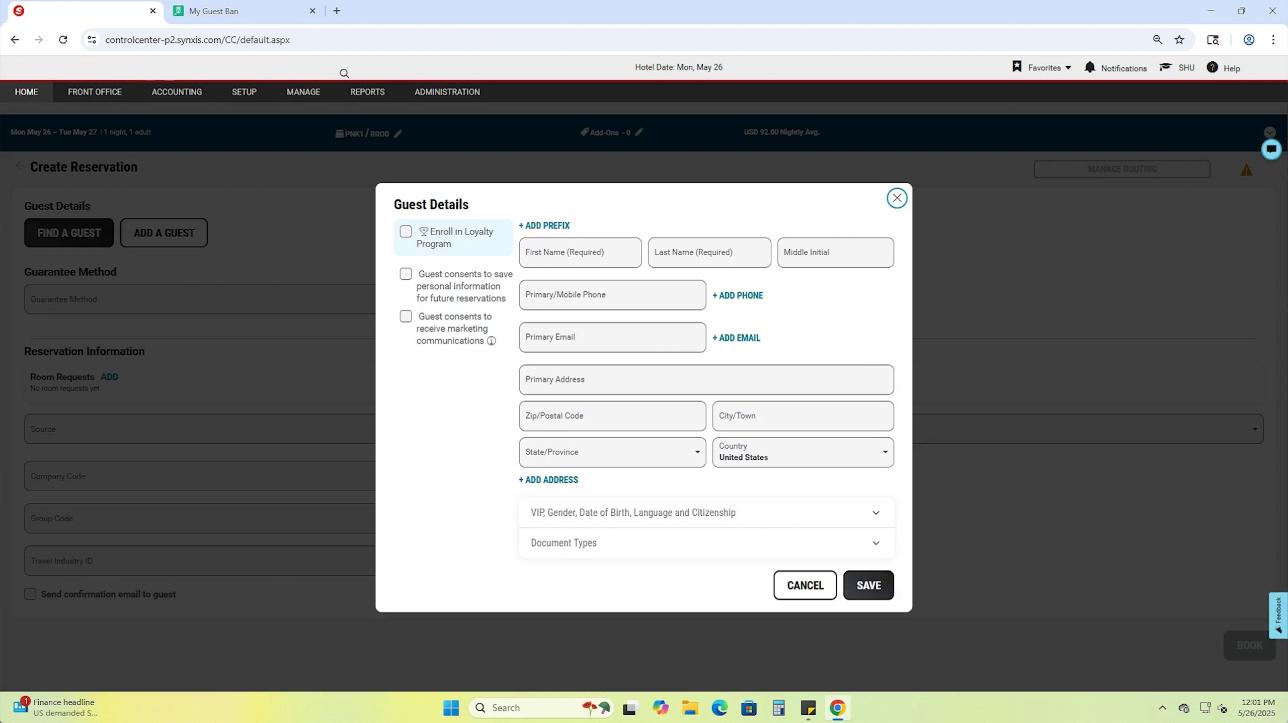Click the First Name required field

[x=580, y=253]
